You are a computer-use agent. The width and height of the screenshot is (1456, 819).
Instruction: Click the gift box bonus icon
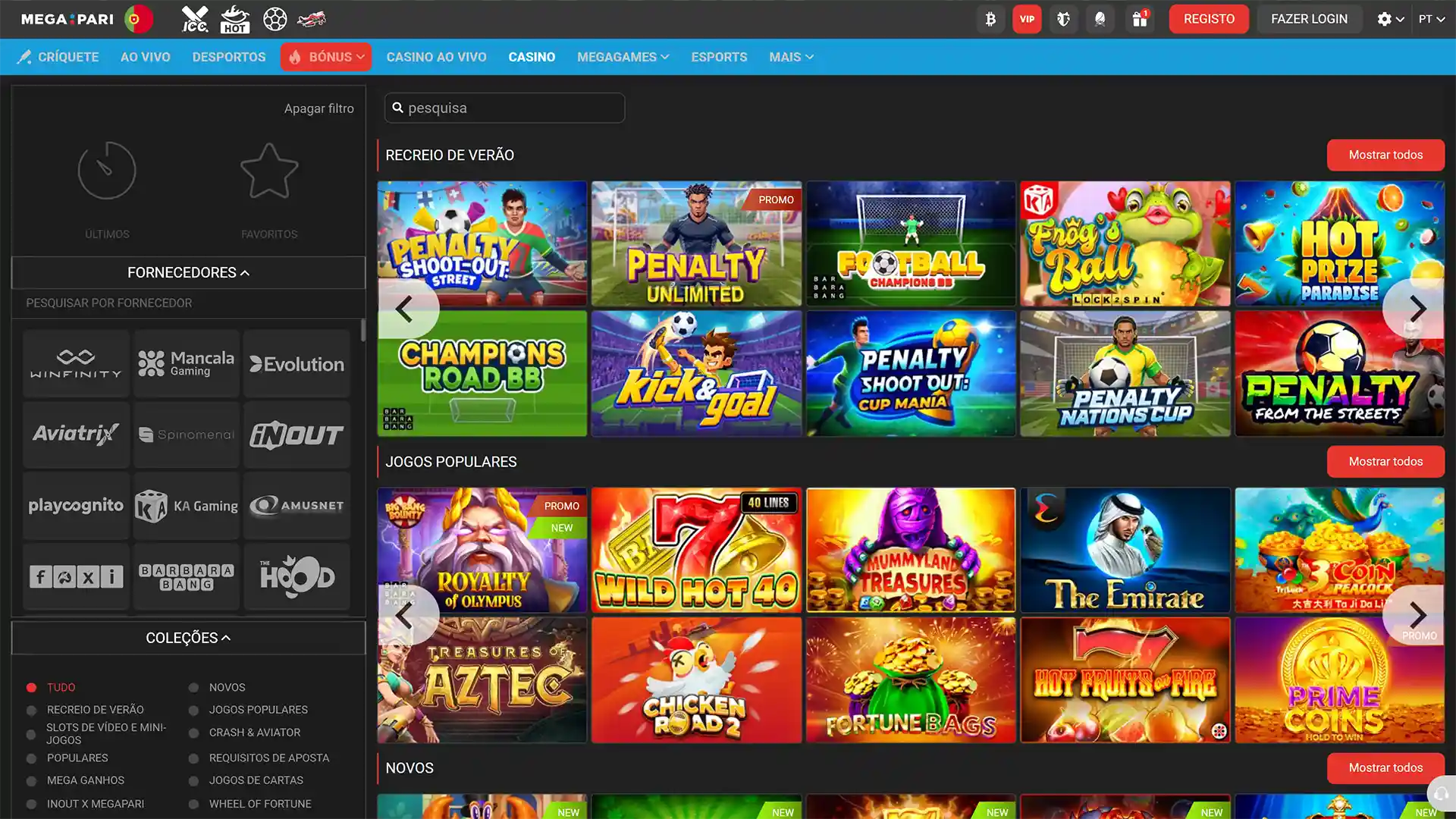pyautogui.click(x=1140, y=19)
